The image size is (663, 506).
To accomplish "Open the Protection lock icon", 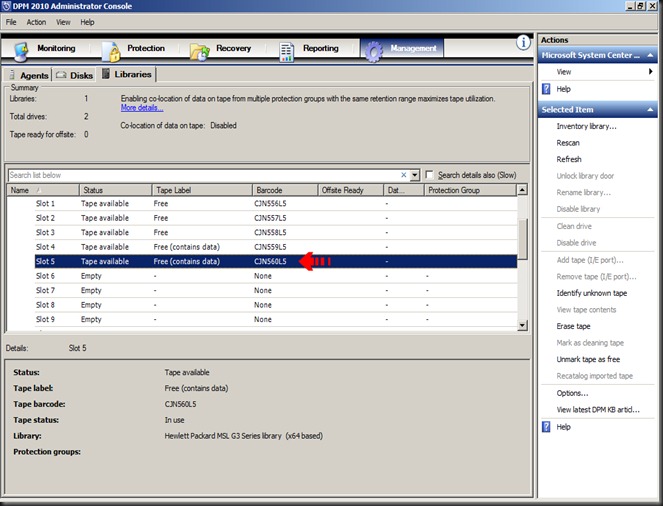I will click(111, 52).
